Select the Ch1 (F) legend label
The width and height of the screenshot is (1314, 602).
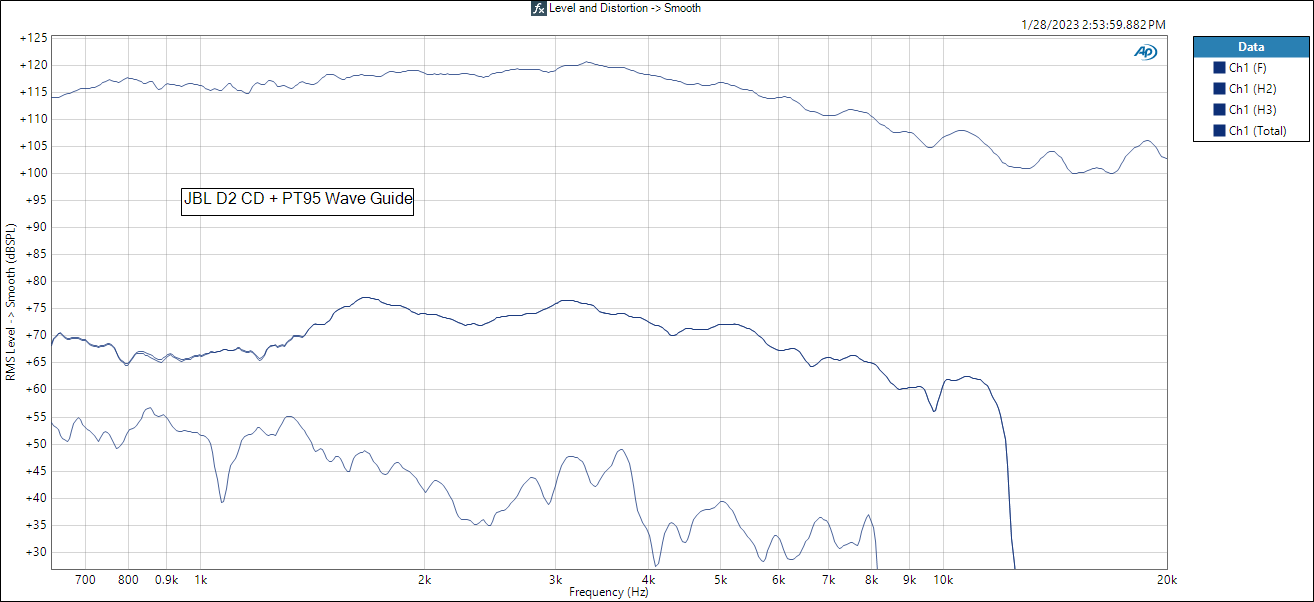point(1247,68)
